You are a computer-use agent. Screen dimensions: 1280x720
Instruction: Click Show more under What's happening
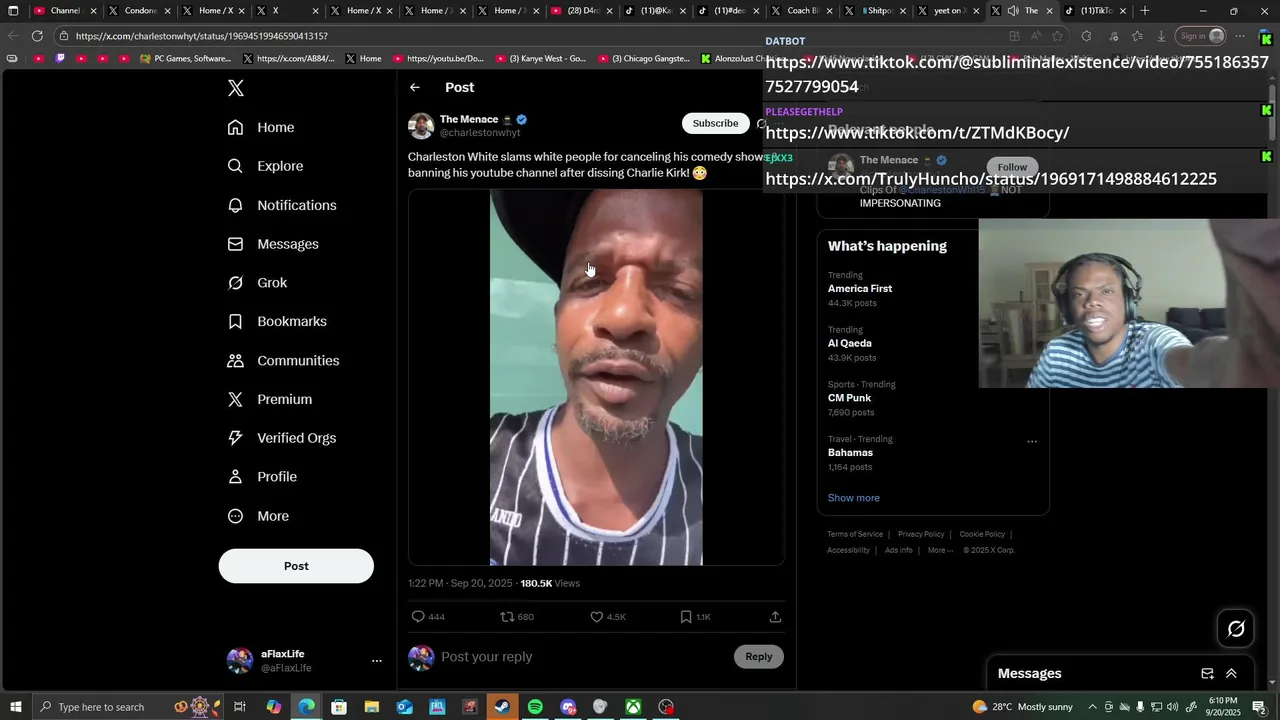coord(853,498)
